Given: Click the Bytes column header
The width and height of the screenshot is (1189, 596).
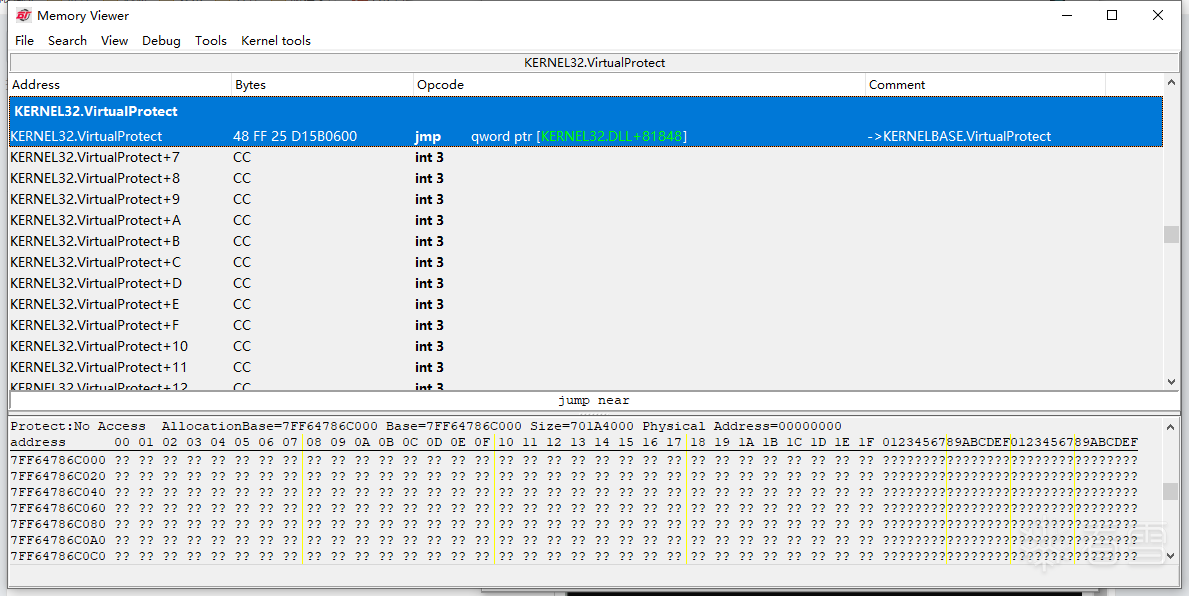Looking at the screenshot, I should coord(322,85).
